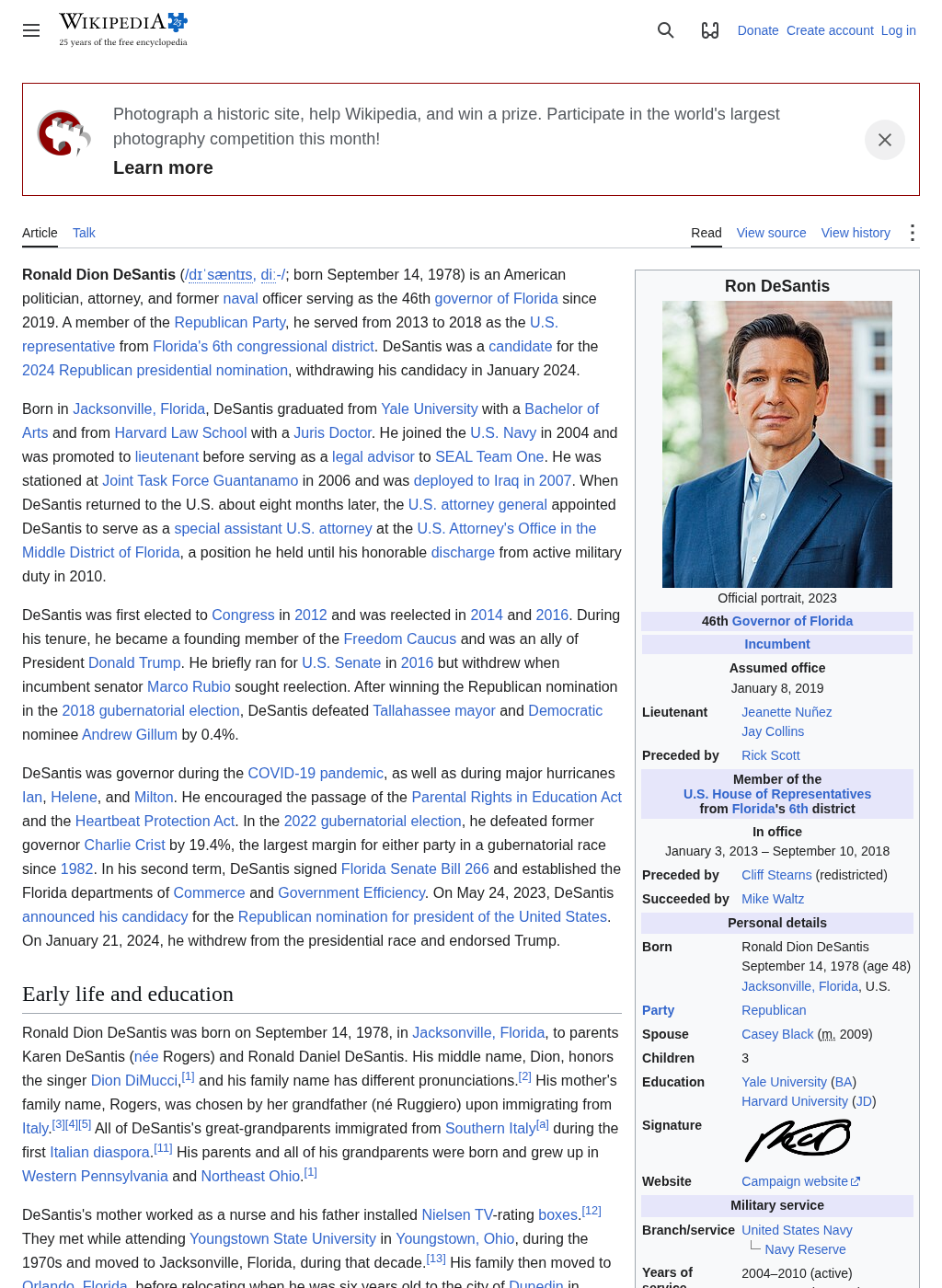Open the View source tab
The image size is (942, 1288).
click(x=771, y=233)
